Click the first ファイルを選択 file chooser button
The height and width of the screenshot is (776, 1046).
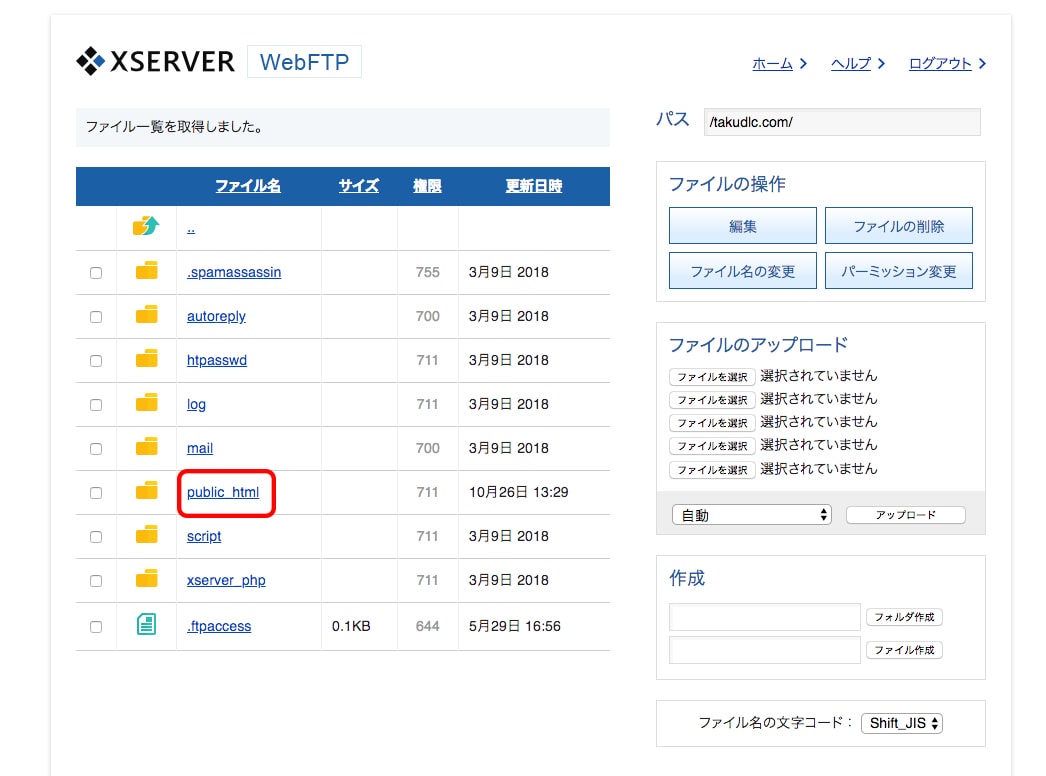point(712,377)
